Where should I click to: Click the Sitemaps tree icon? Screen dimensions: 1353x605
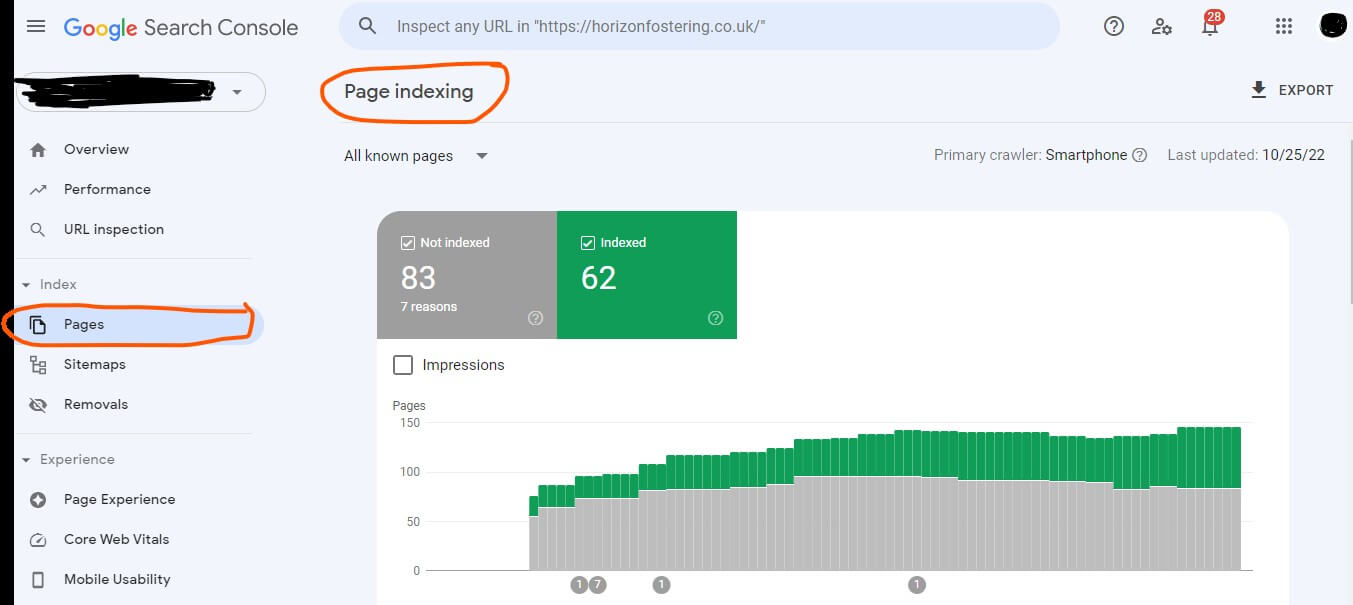(x=38, y=365)
